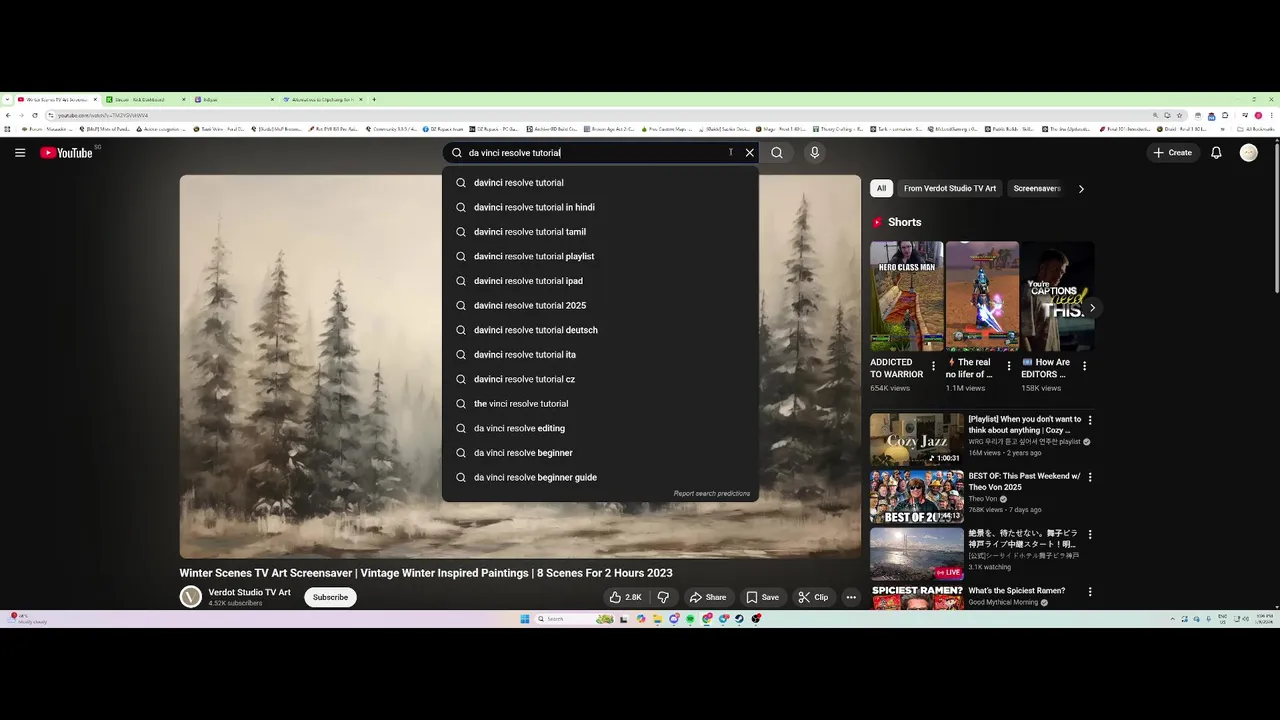Choose suggestion davinci resolve tutorial ita
This screenshot has height=720, width=1280.
pyautogui.click(x=600, y=354)
